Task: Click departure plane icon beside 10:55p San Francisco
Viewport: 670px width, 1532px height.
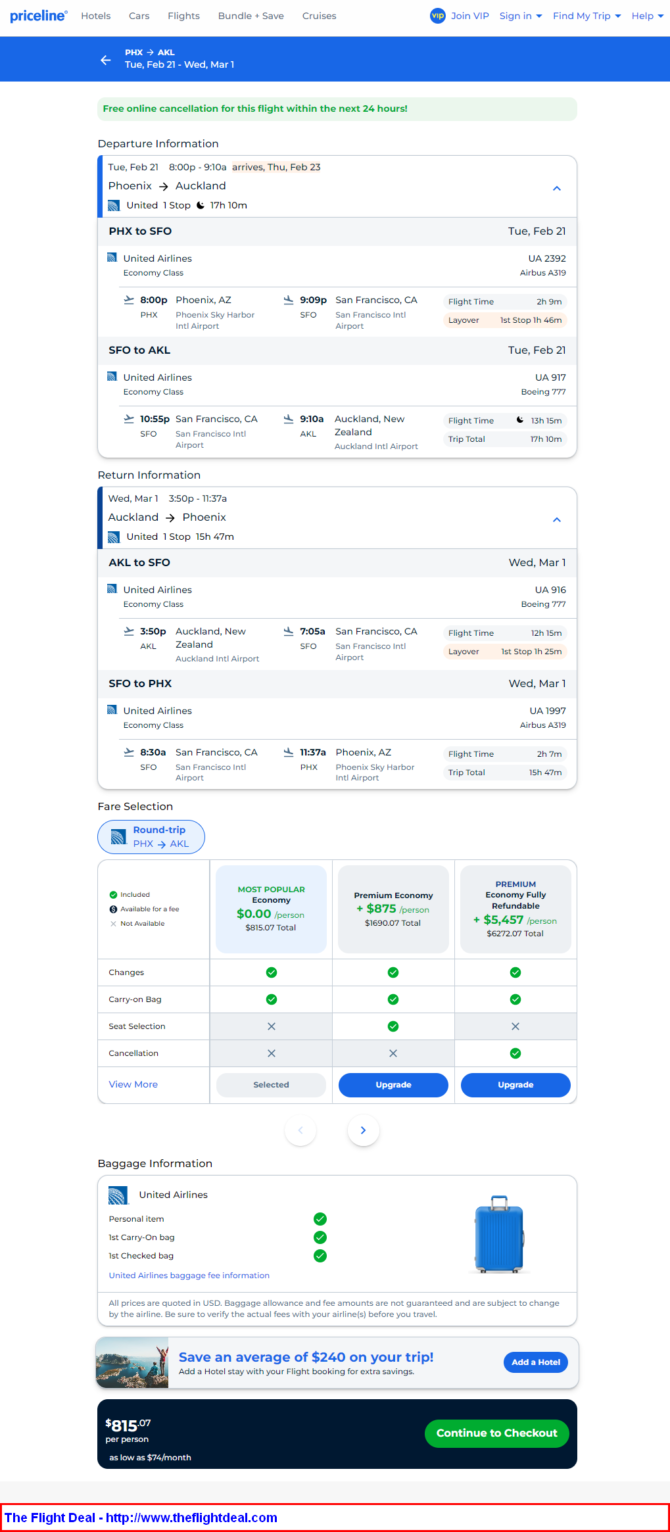Action: (x=128, y=419)
